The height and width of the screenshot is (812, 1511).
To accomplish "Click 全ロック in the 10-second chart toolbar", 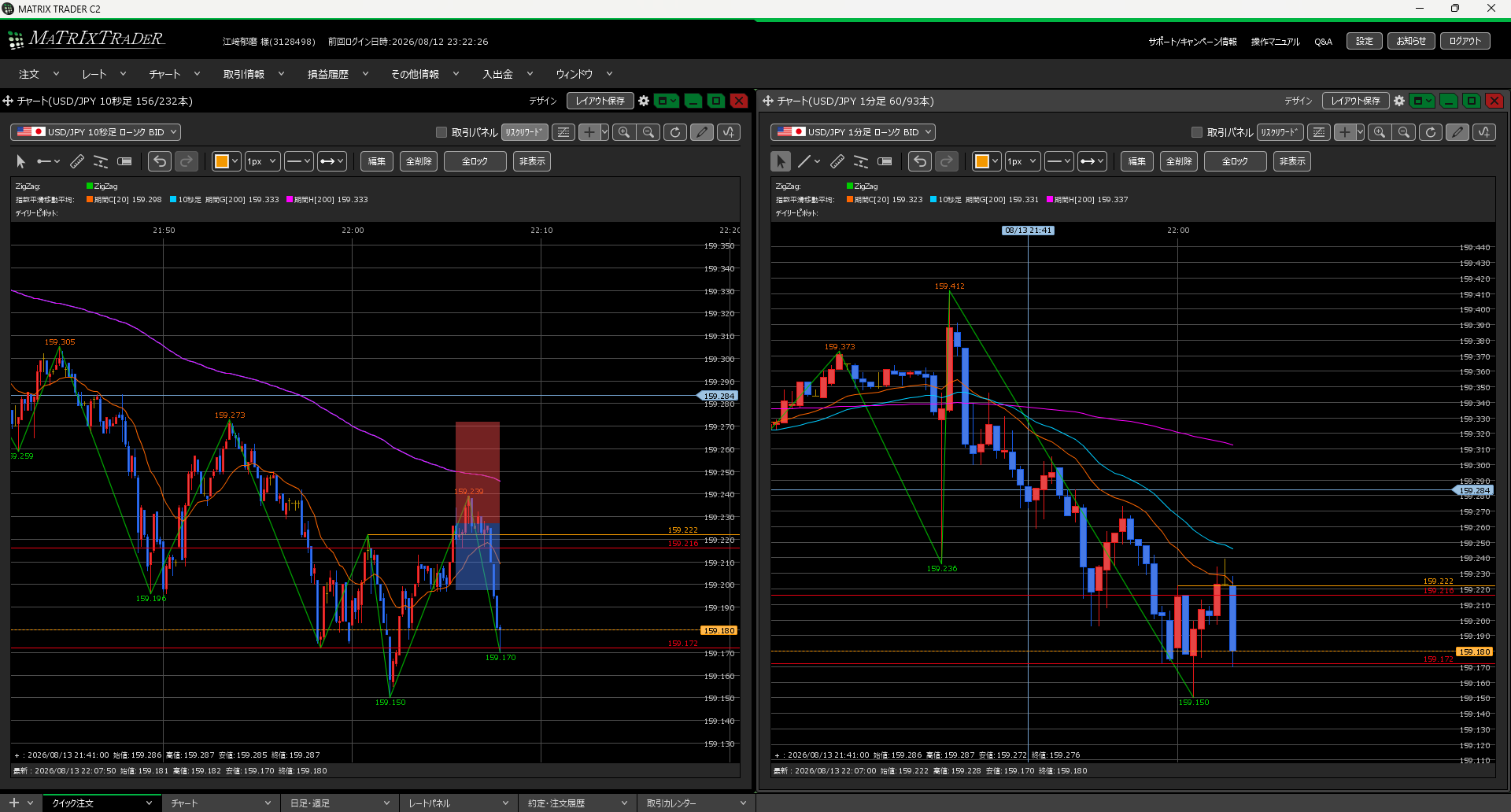I will pyautogui.click(x=475, y=161).
